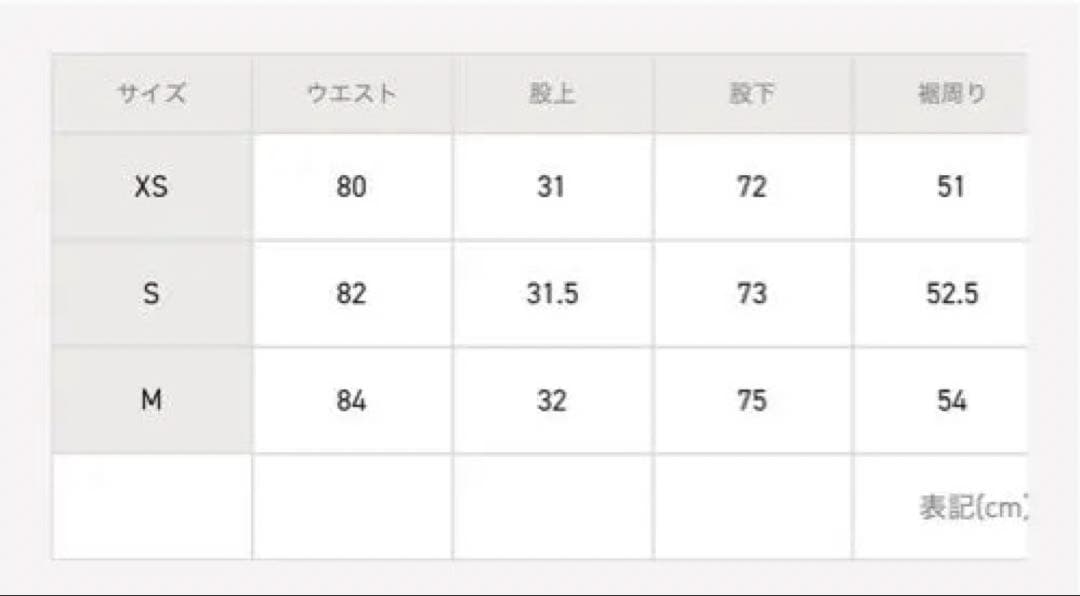Image resolution: width=1080 pixels, height=596 pixels.
Task: Click the ウエスト column header
Action: pyautogui.click(x=351, y=95)
